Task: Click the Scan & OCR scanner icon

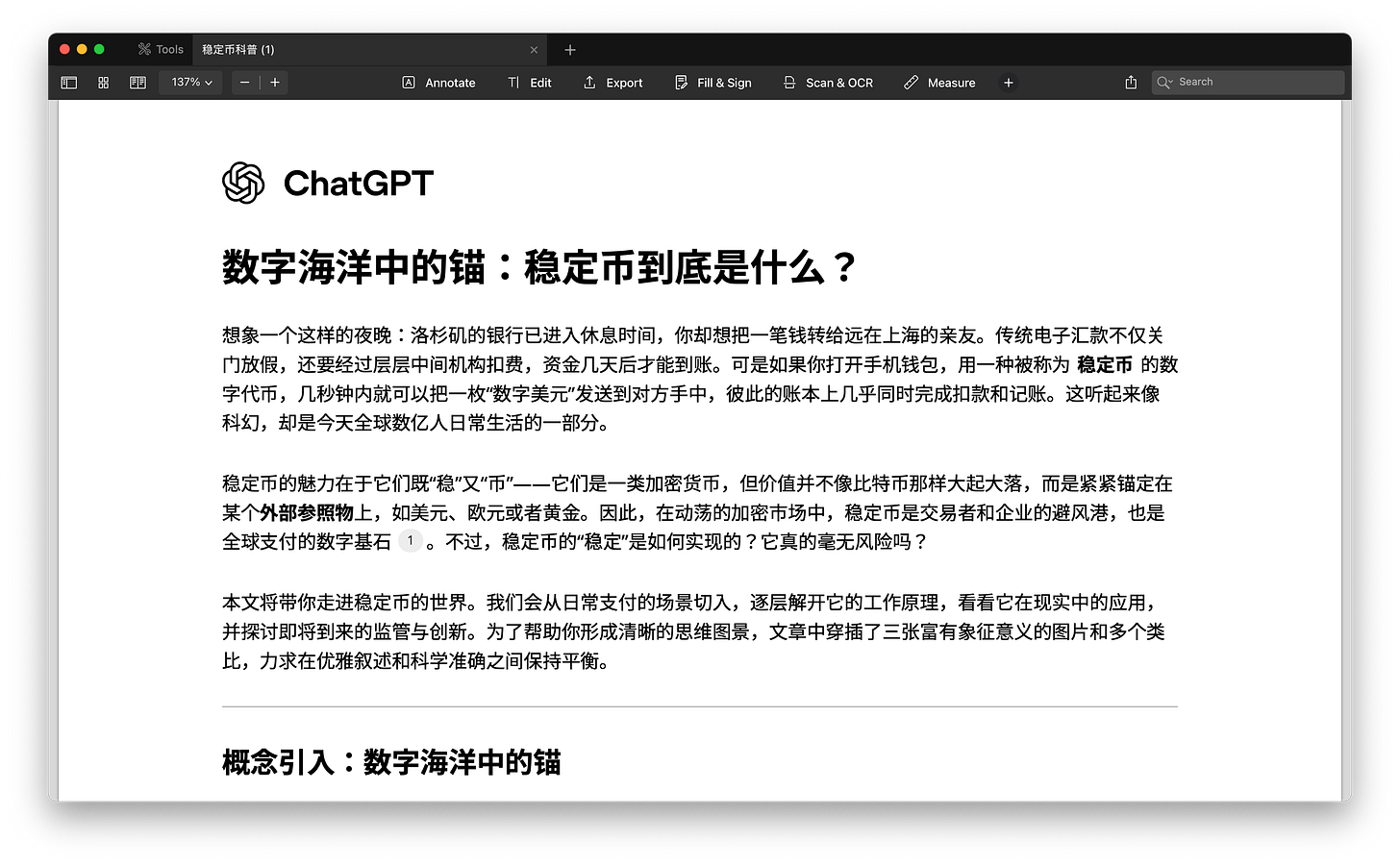Action: (789, 83)
